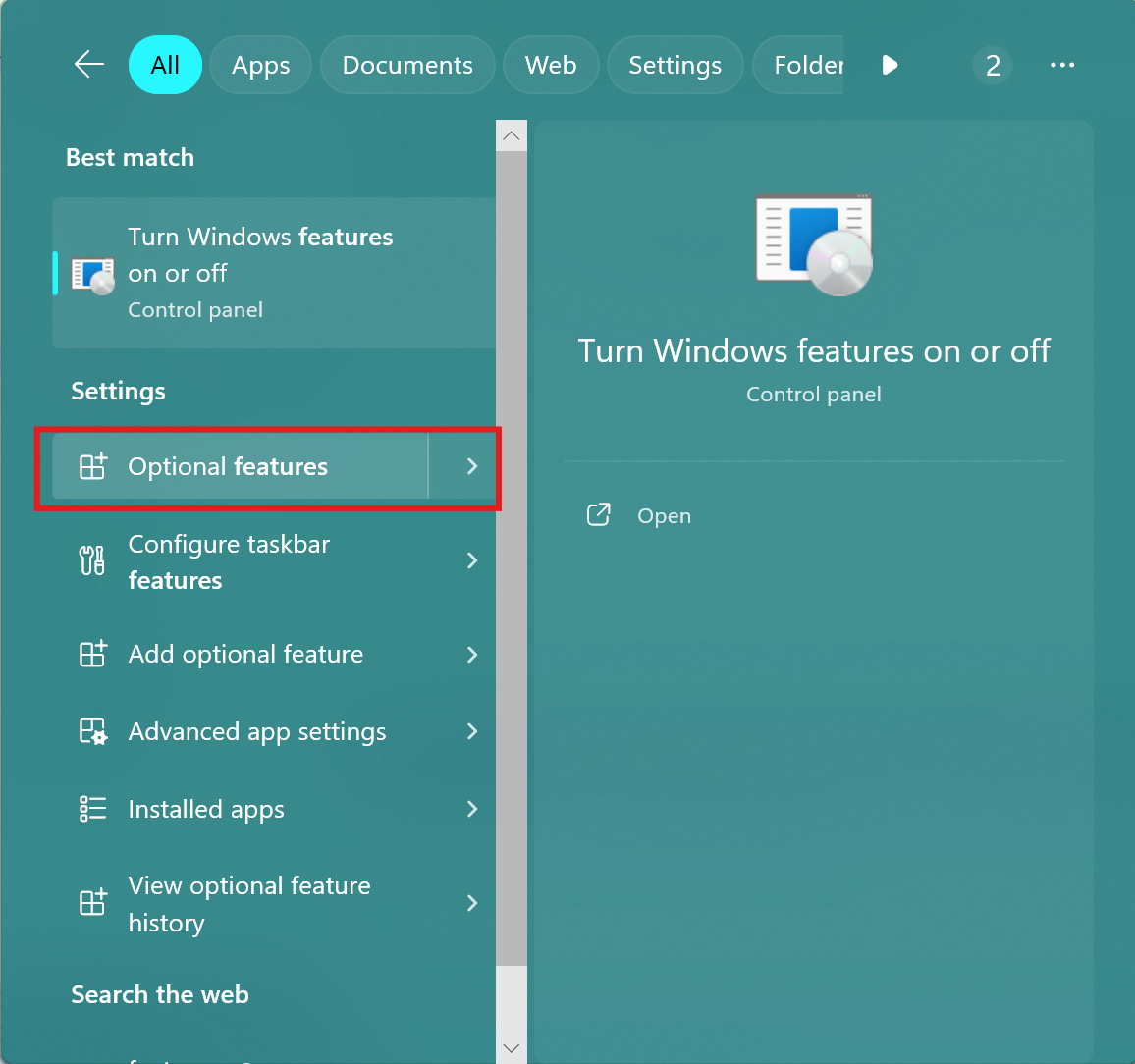Viewport: 1135px width, 1064px height.
Task: Click the Search the web heading
Action: pos(160,994)
